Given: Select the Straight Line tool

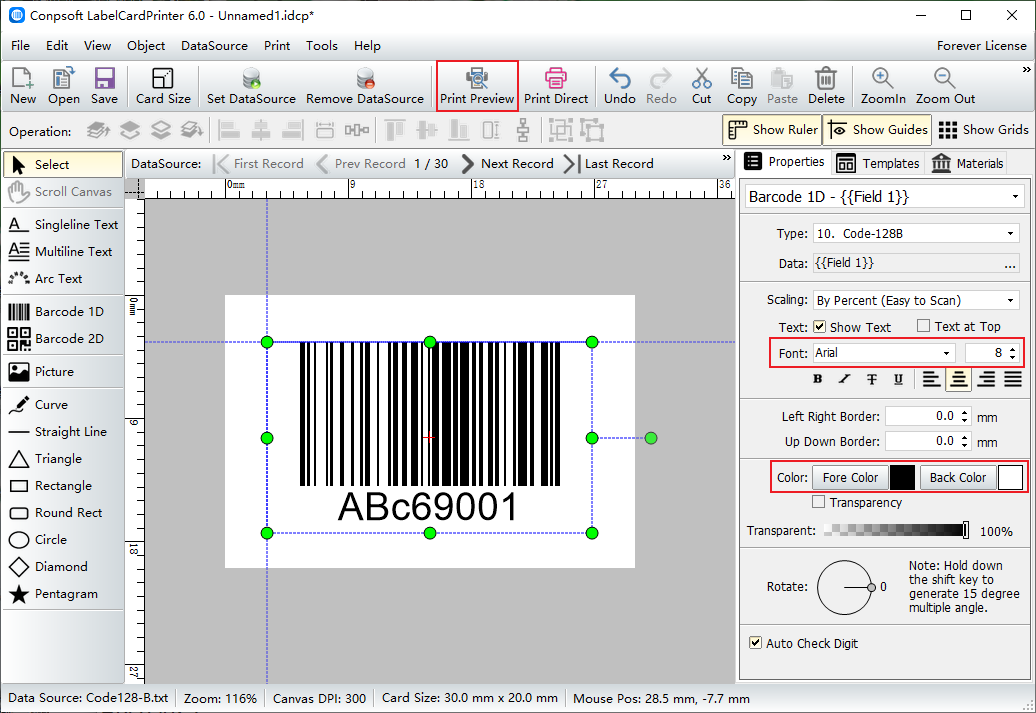Looking at the screenshot, I should [x=63, y=432].
